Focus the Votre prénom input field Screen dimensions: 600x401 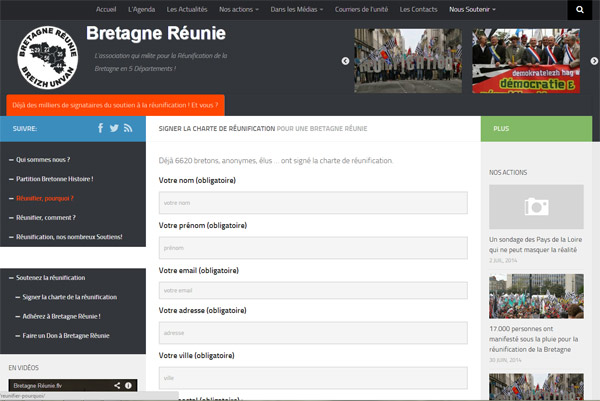coord(313,248)
